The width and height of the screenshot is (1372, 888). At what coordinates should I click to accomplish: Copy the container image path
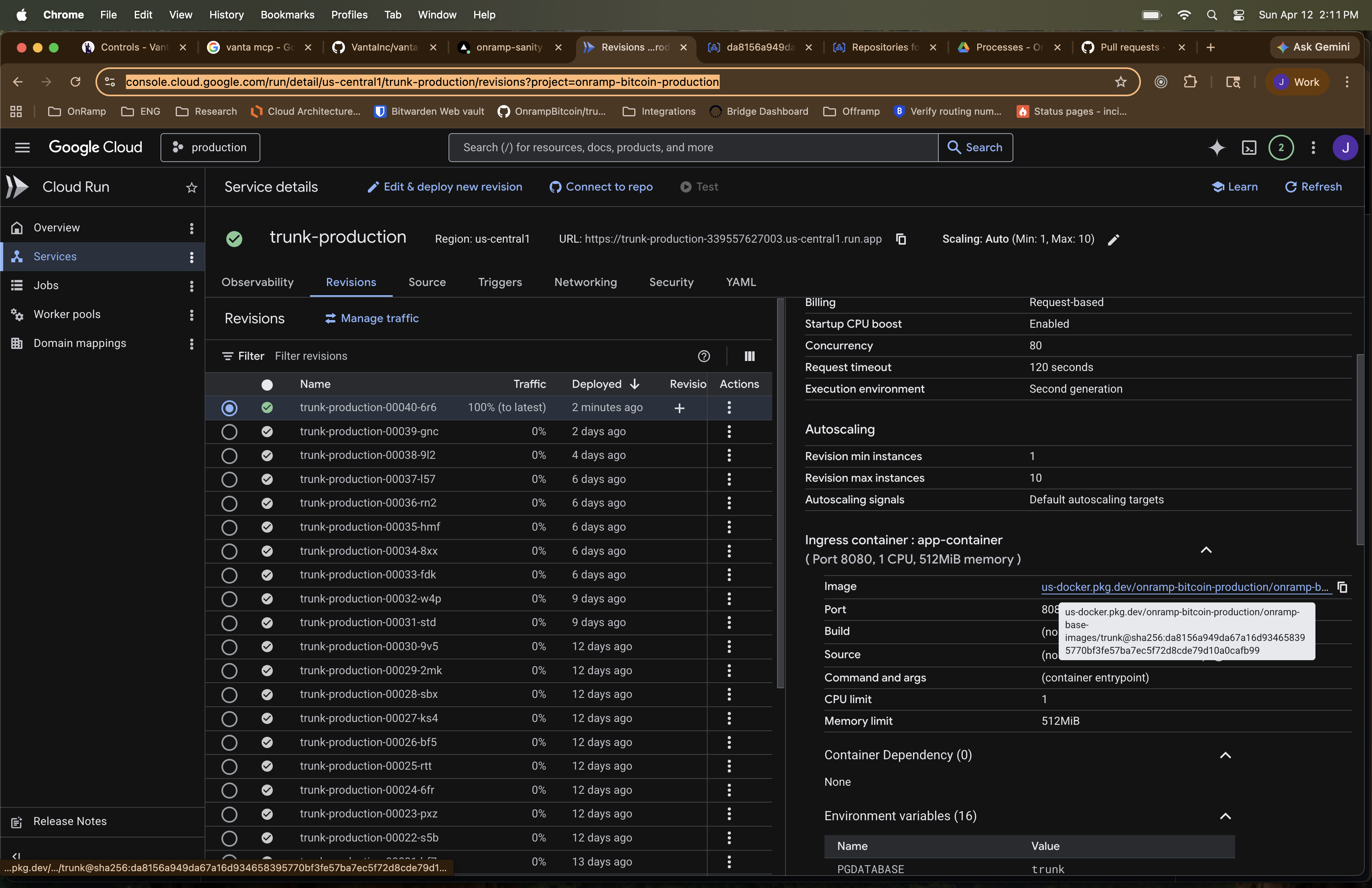[x=1343, y=587]
